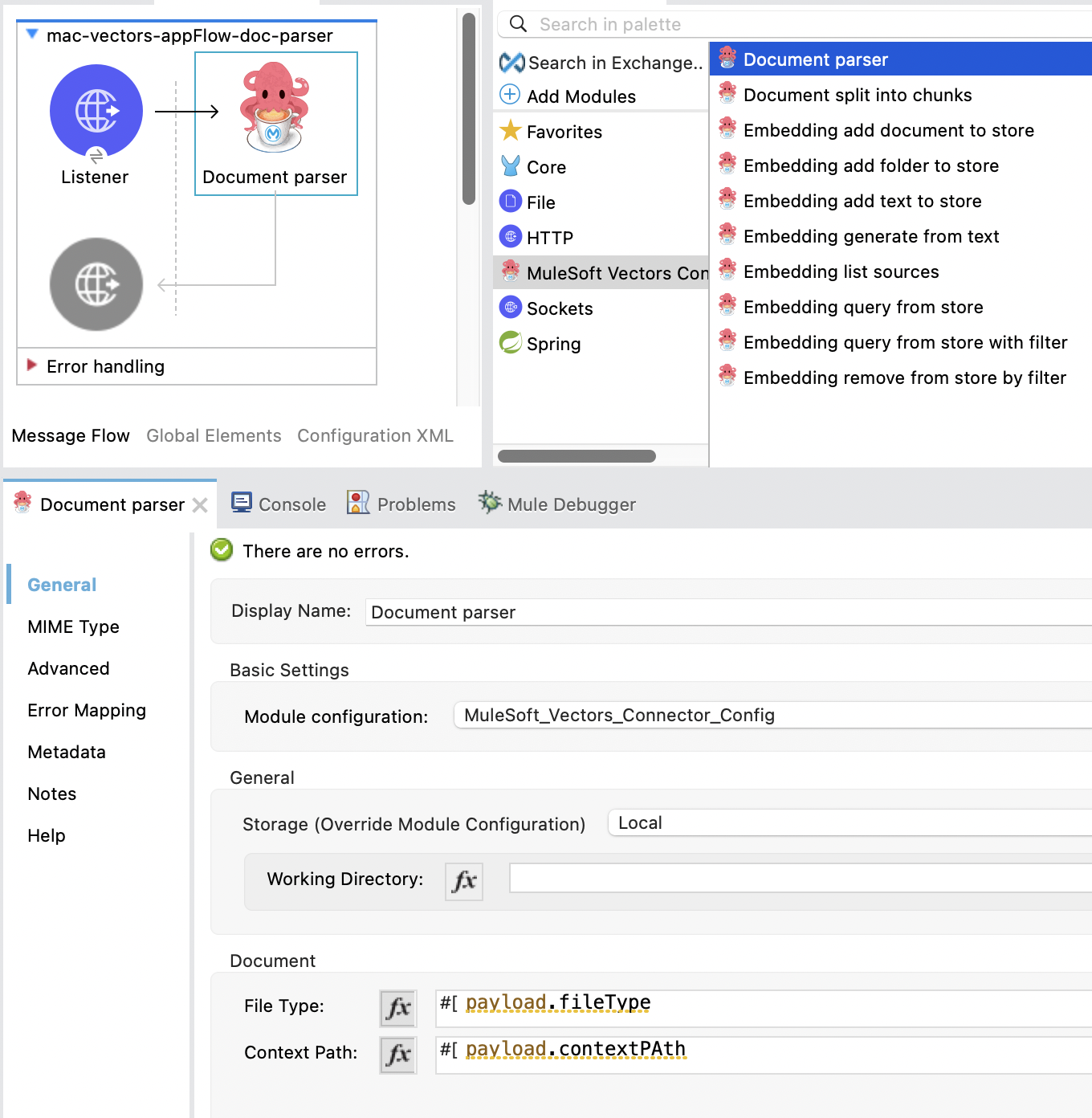Select Embedding add document to store
The height and width of the screenshot is (1118, 1092).
coord(876,130)
